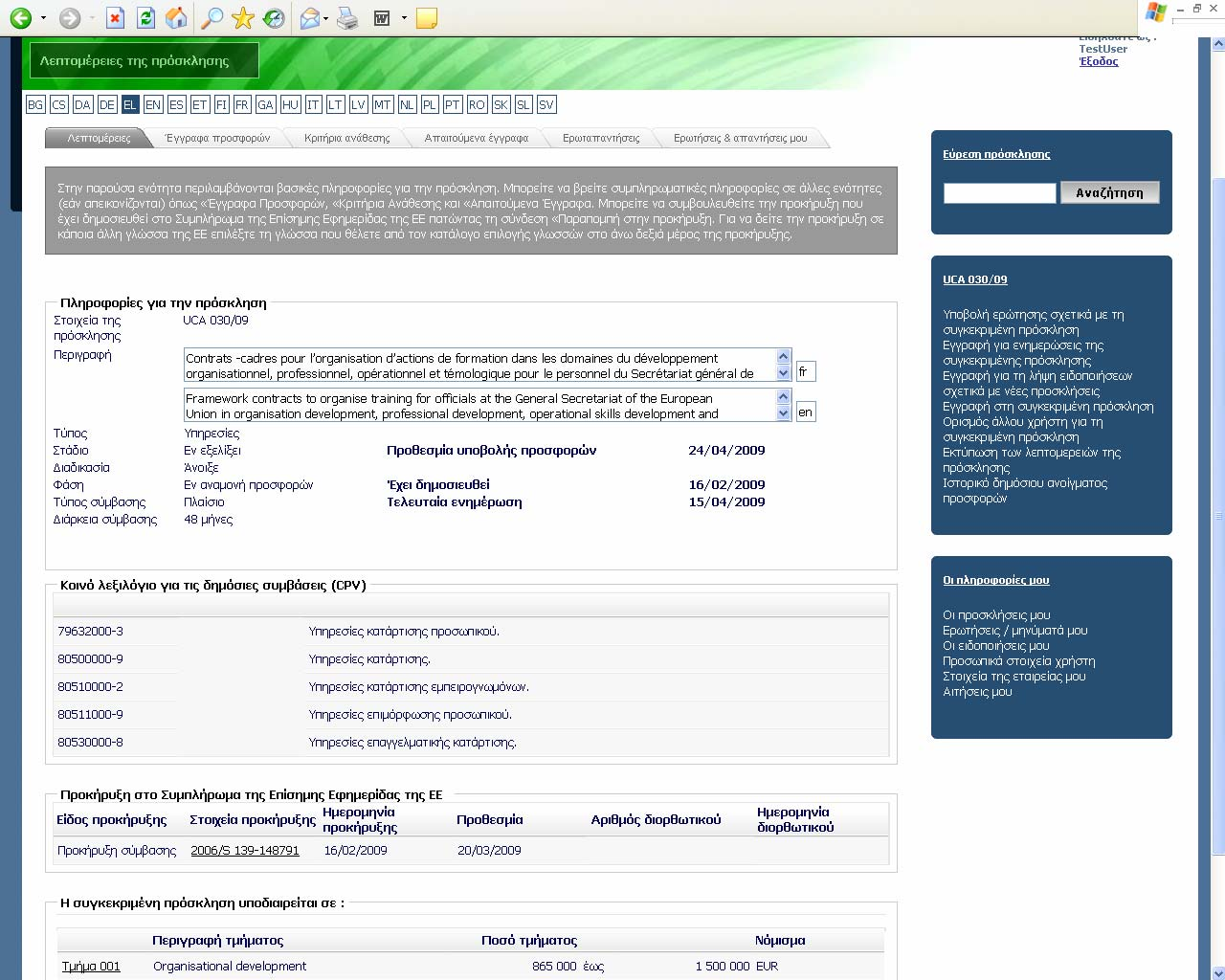Open Οι πληροφορίες μου heading link
The height and width of the screenshot is (980, 1225).
tap(995, 580)
